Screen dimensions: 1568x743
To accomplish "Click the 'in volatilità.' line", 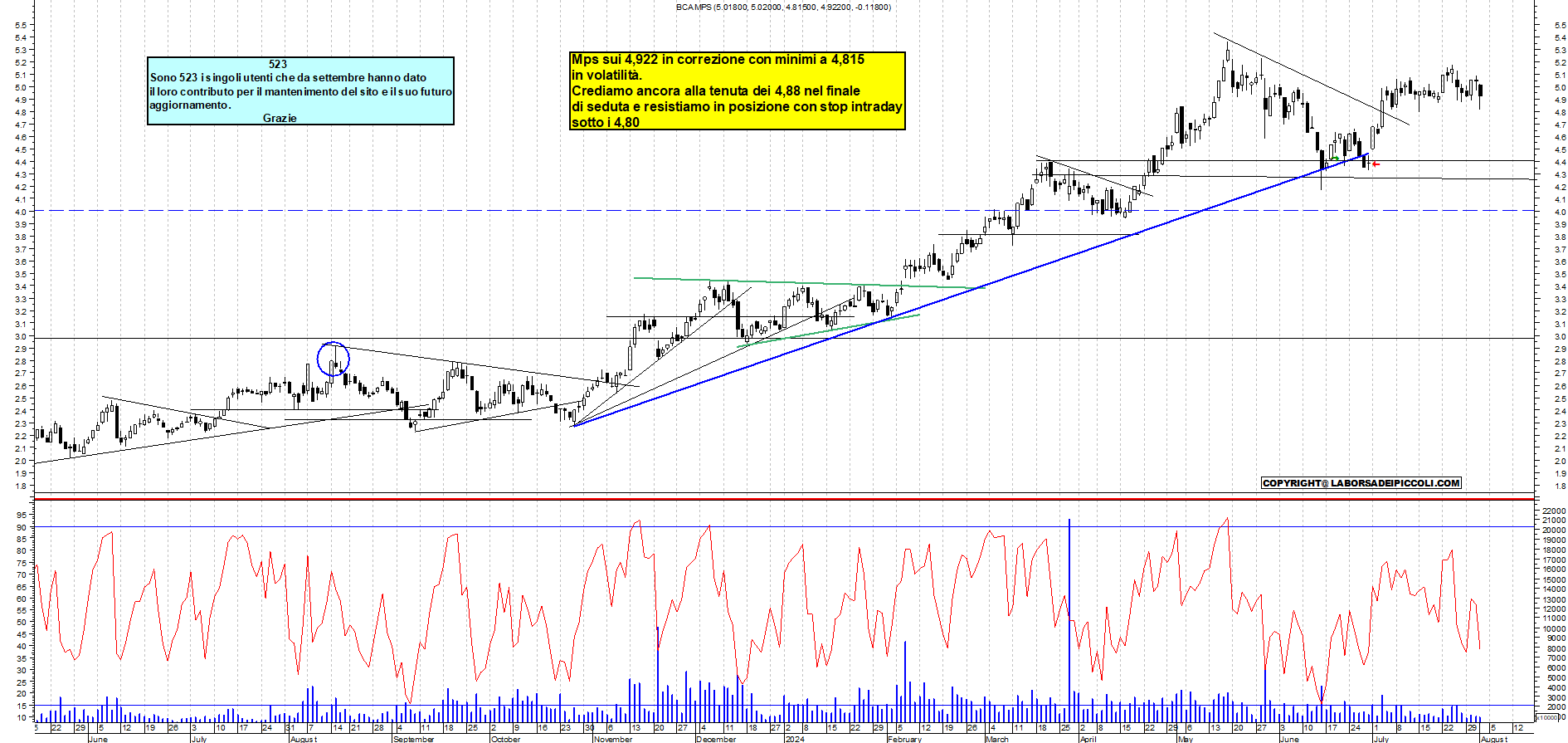I will (x=606, y=75).
